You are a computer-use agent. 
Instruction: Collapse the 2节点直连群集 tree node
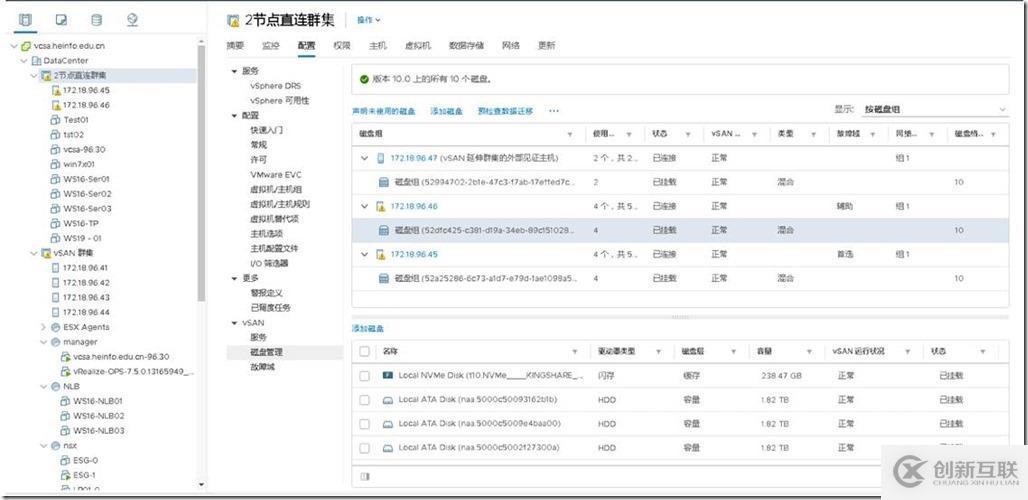[x=33, y=75]
